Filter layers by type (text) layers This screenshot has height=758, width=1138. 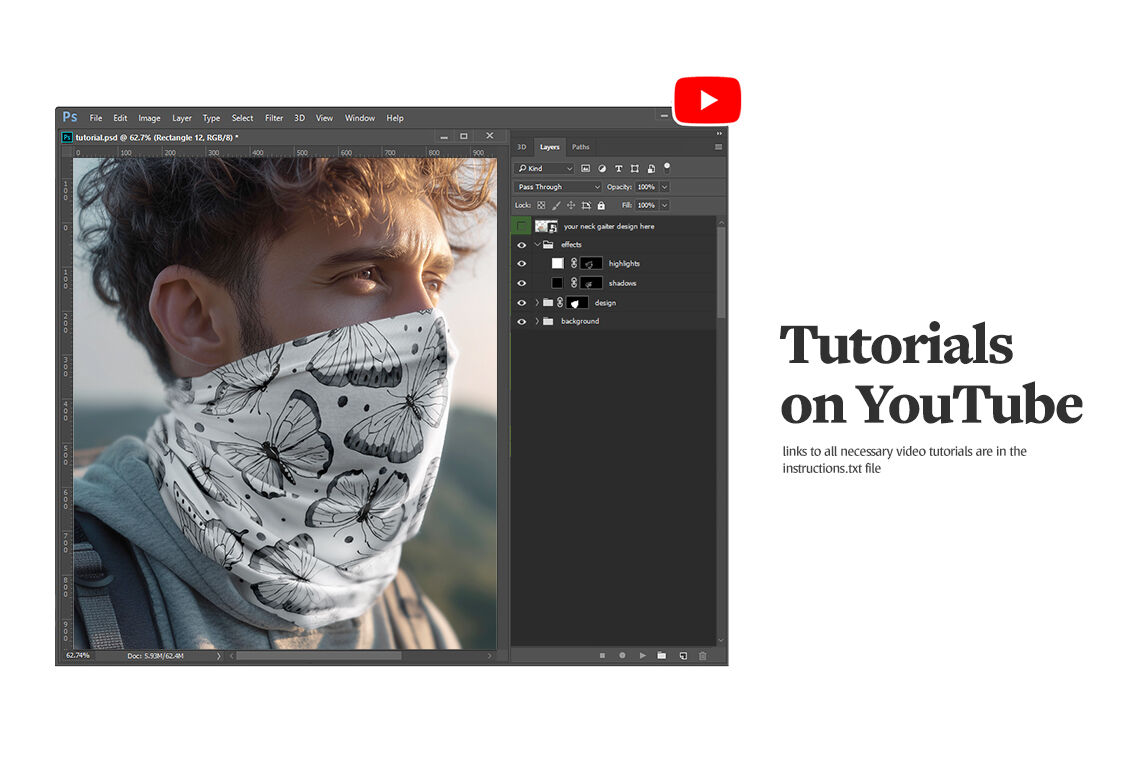tap(618, 168)
